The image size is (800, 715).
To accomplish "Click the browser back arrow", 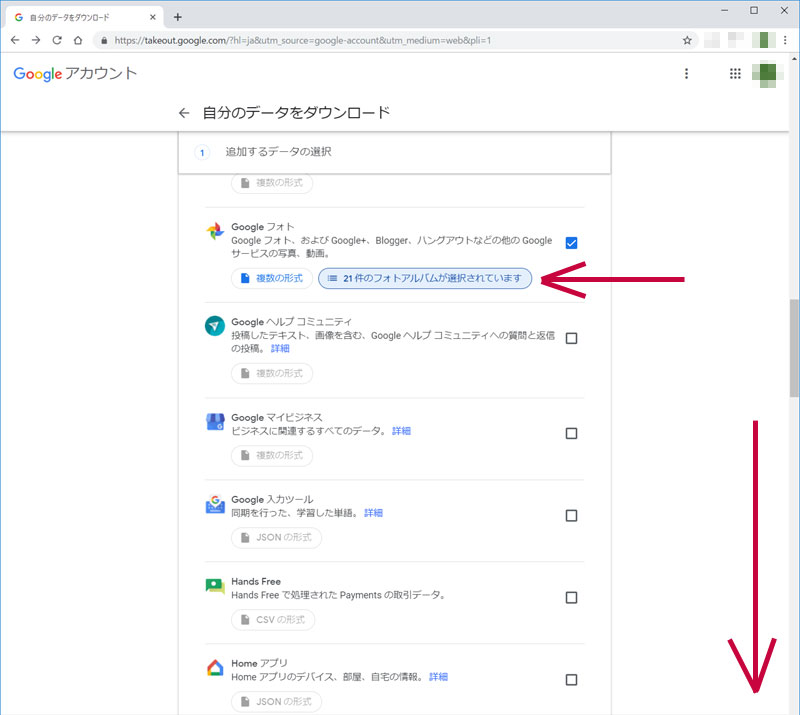I will tap(15, 40).
